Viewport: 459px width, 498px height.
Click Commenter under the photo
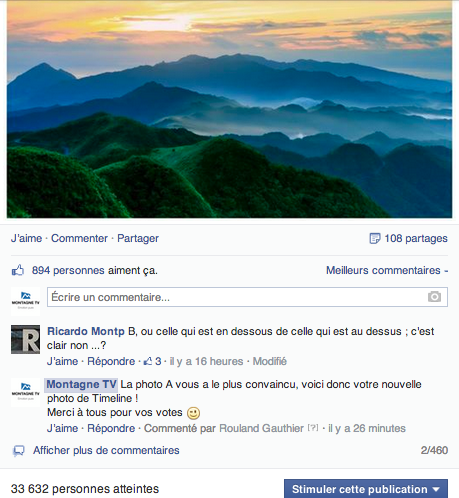(79, 238)
